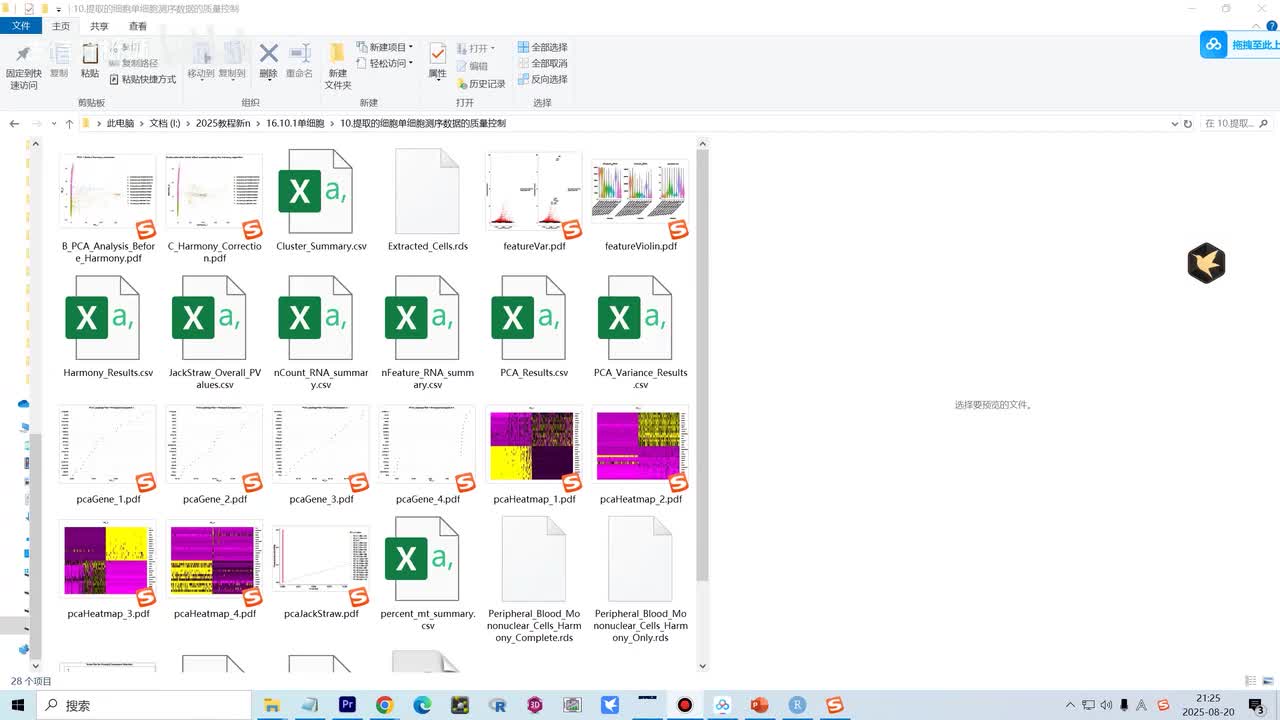
Task: Select Peripheral_Blood_Mononuclear_Cells_Harmony_Complete.rds file
Action: [x=534, y=580]
